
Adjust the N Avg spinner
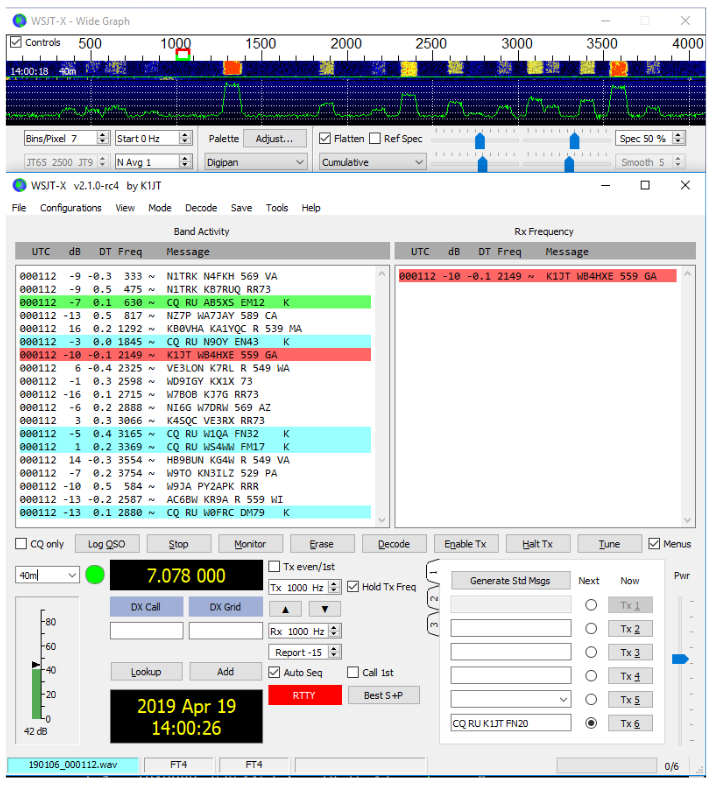pyautogui.click(x=185, y=162)
